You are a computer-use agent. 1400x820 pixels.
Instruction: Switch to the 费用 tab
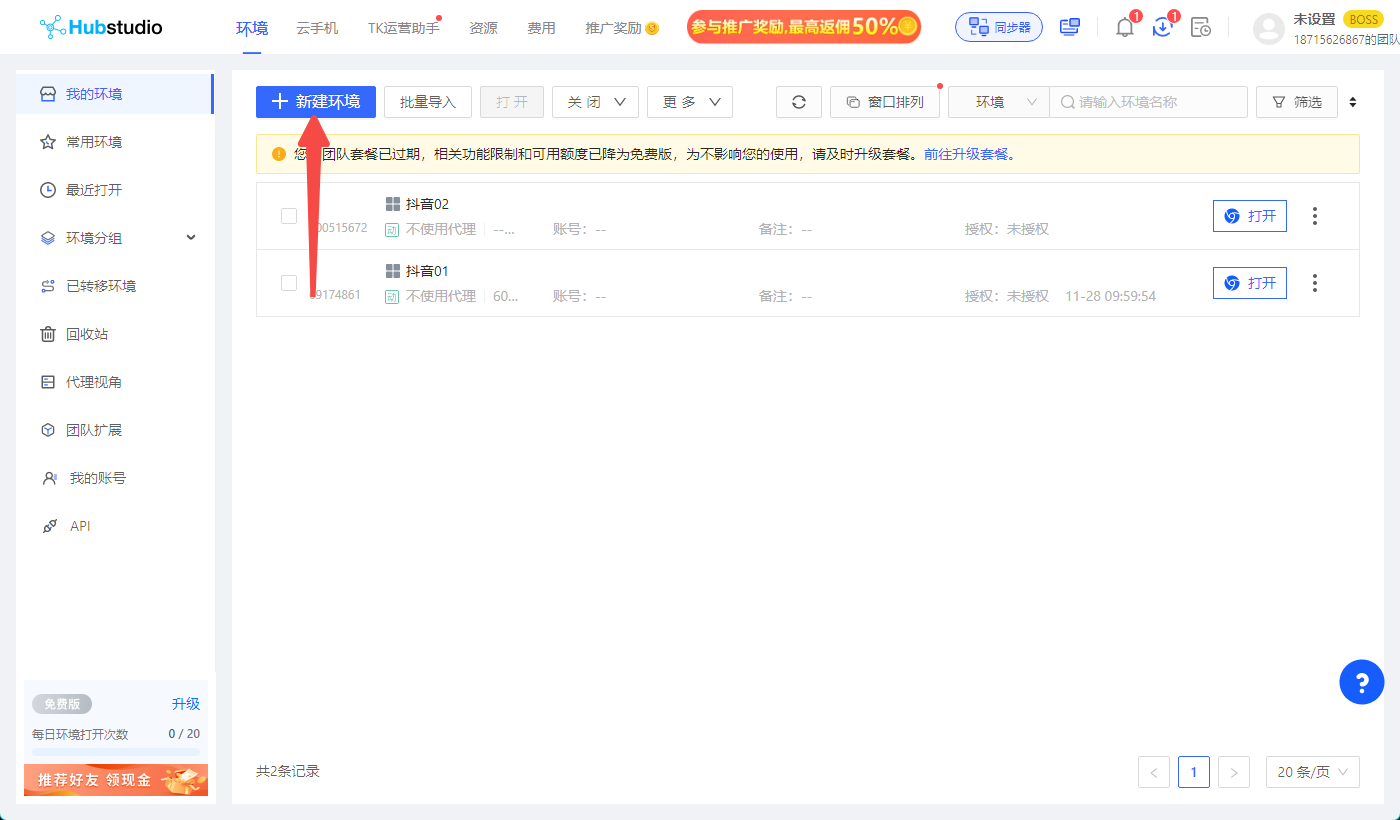click(x=541, y=28)
